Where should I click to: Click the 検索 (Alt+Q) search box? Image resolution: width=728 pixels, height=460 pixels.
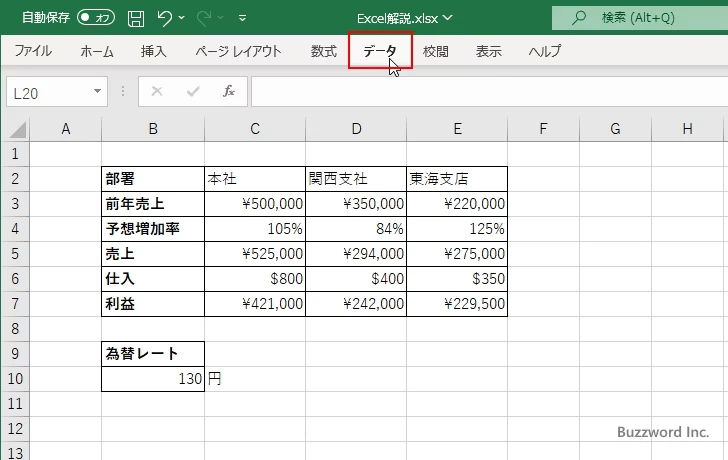[x=640, y=18]
